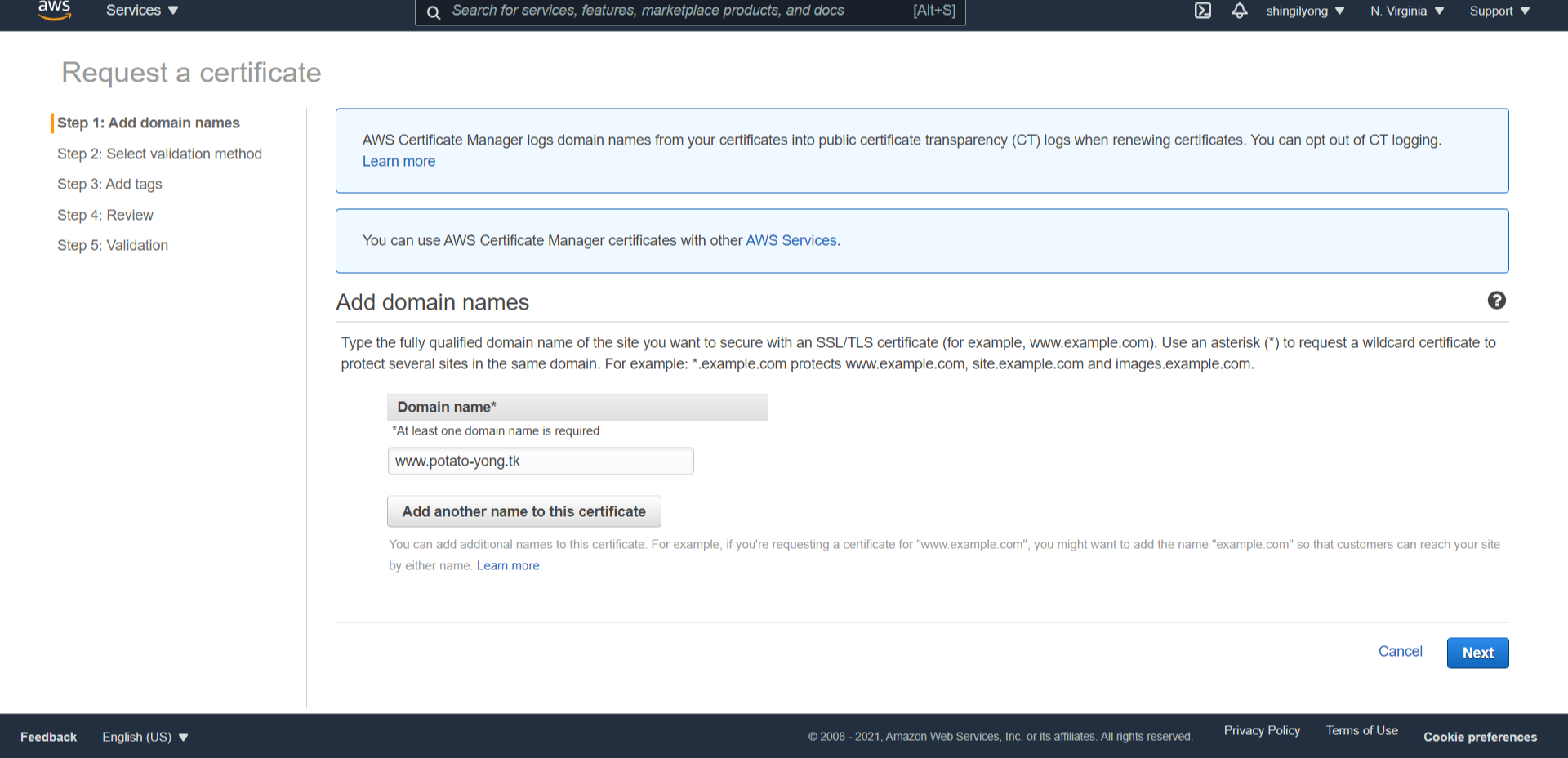The image size is (1568, 758).
Task: Open the notifications bell
Action: coord(1240,11)
